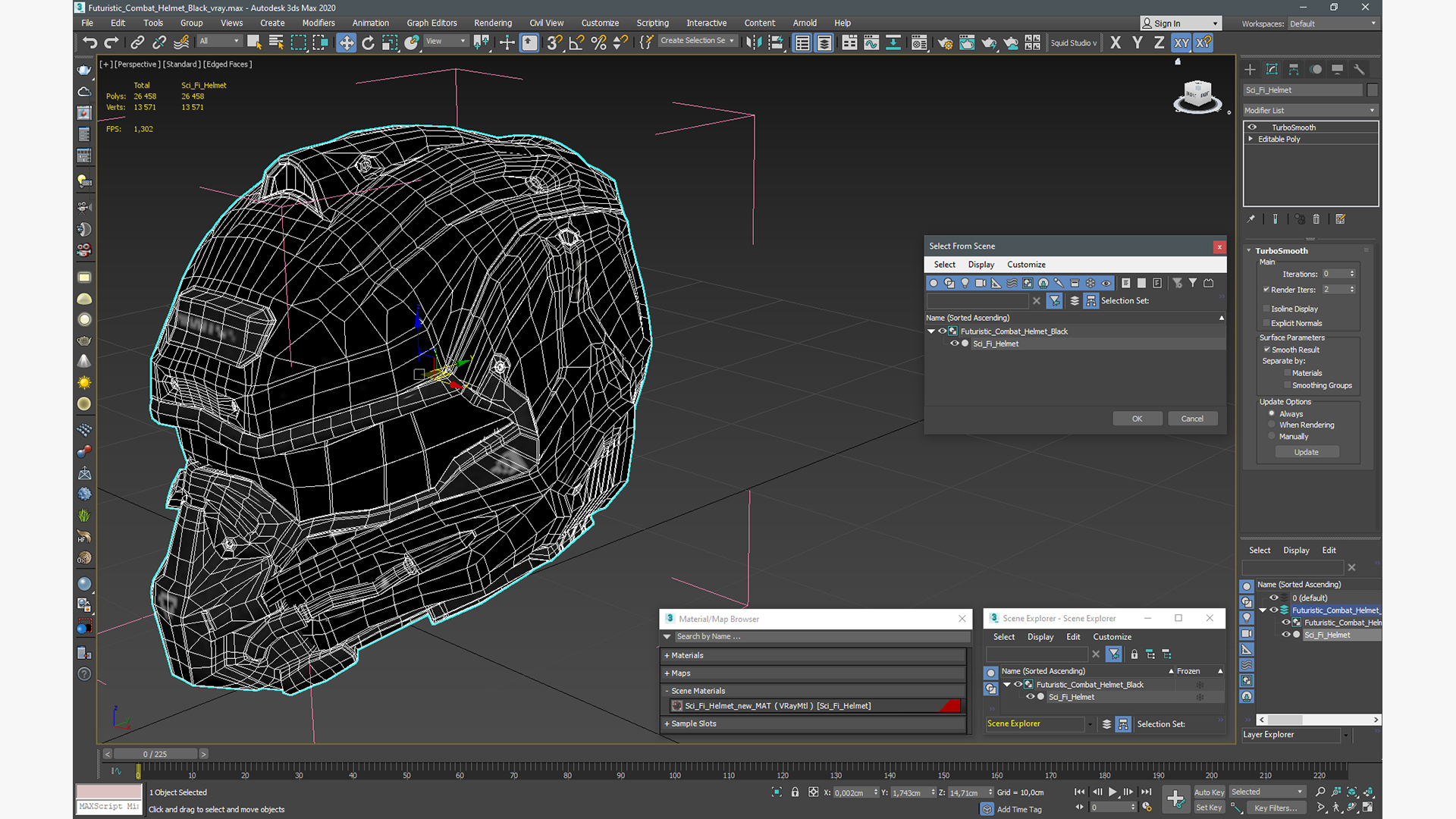Toggle Render Iters checkbox in TurboSmooth
The width and height of the screenshot is (1456, 819).
[x=1266, y=290]
